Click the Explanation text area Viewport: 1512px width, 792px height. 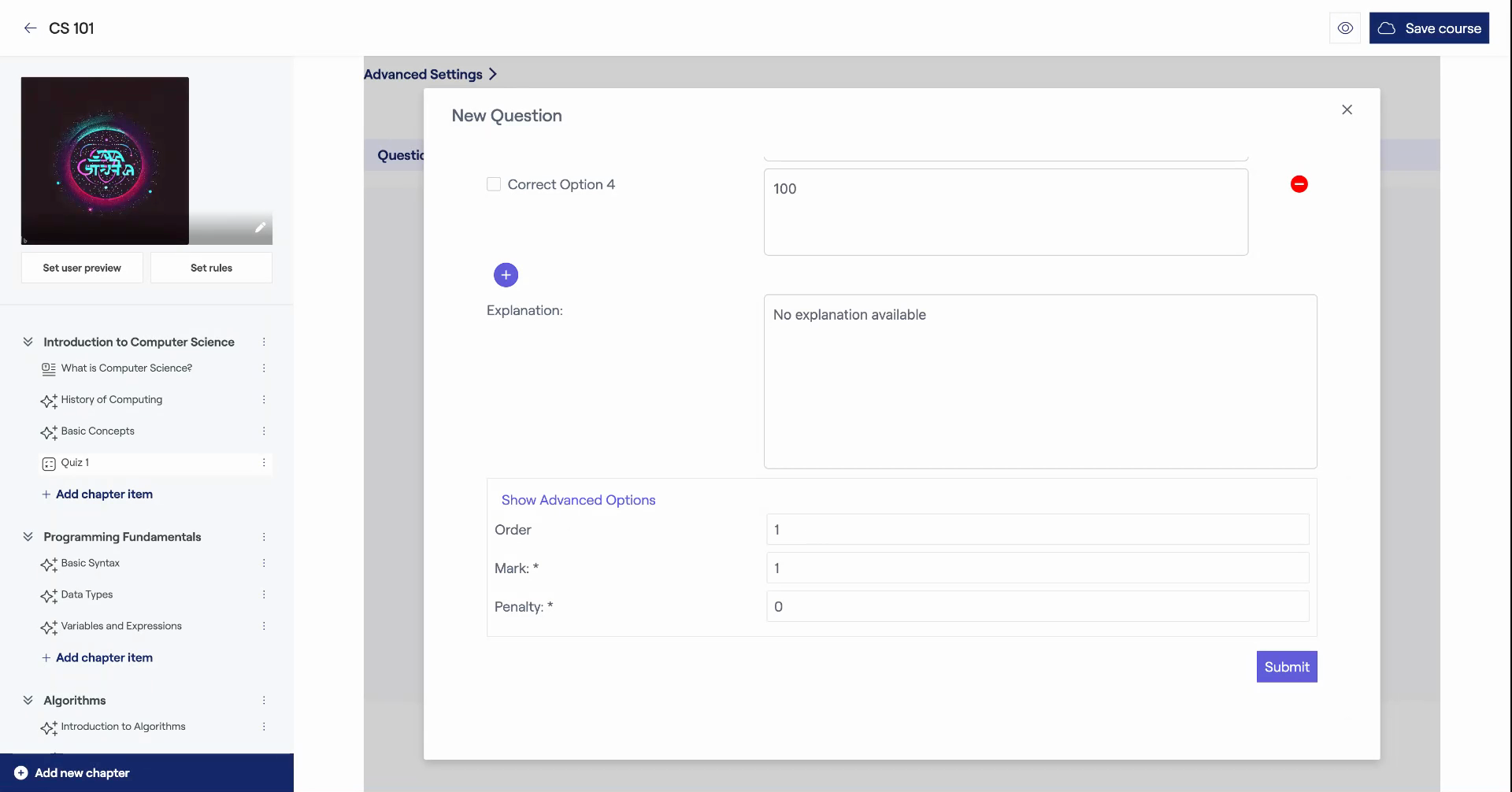coord(1039,382)
